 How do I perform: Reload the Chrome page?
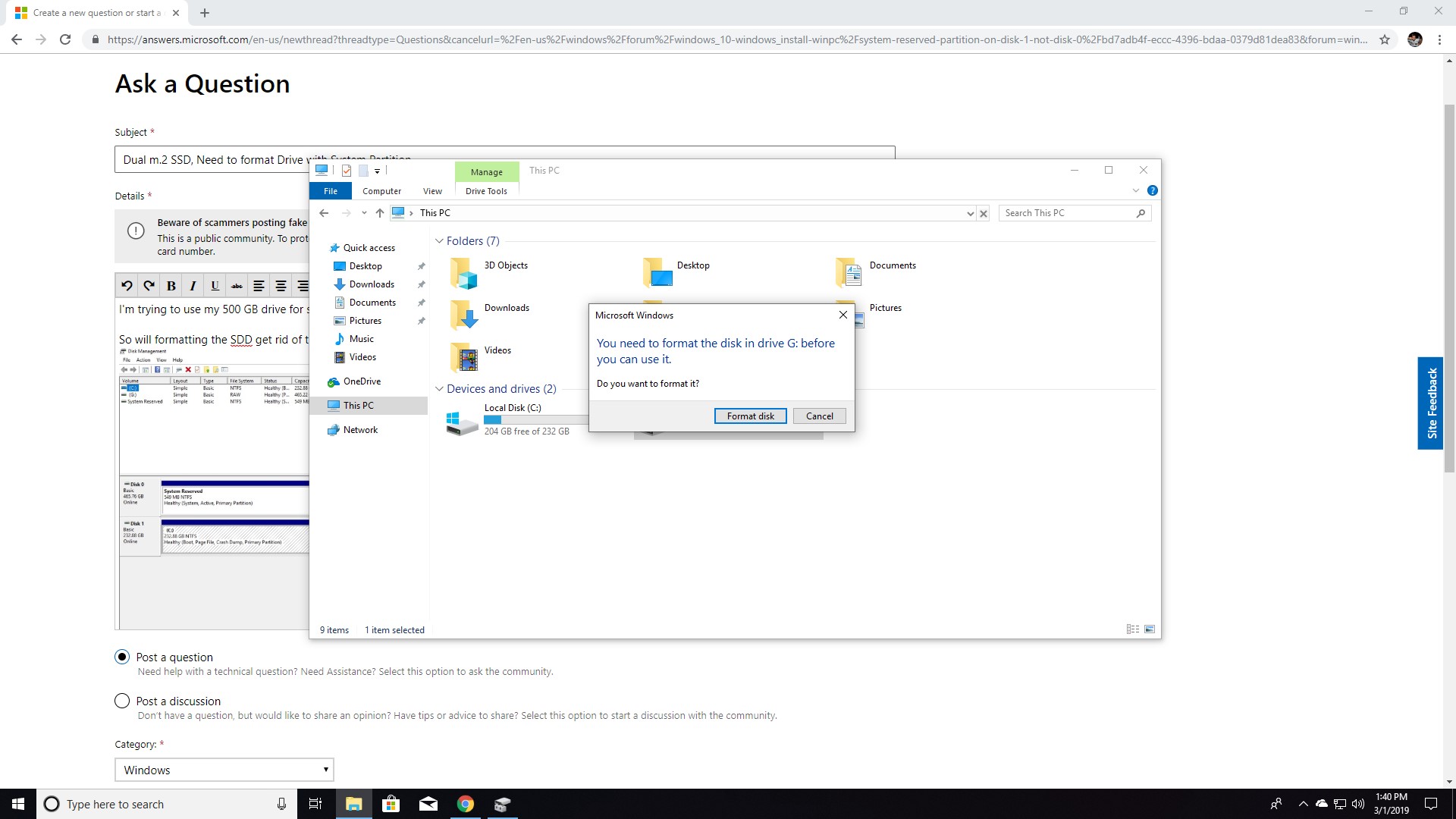pos(65,39)
